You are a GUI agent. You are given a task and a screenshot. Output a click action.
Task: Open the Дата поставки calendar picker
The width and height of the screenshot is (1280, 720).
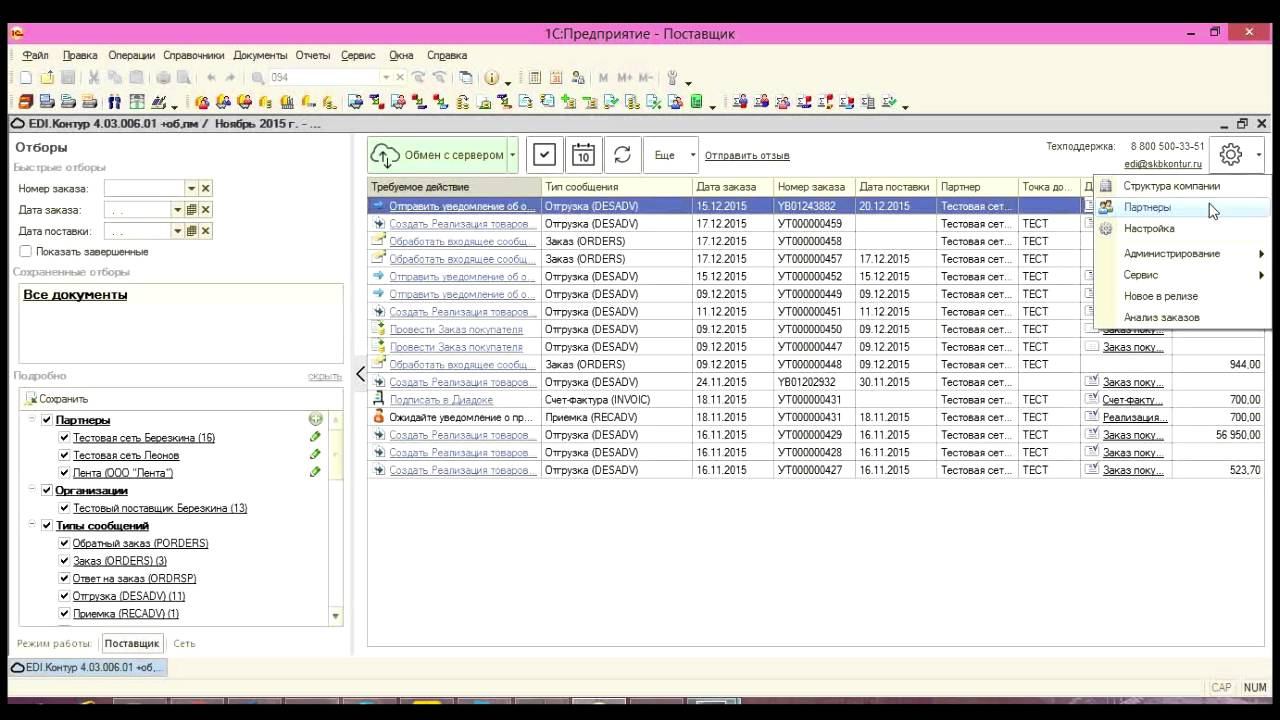coord(192,231)
